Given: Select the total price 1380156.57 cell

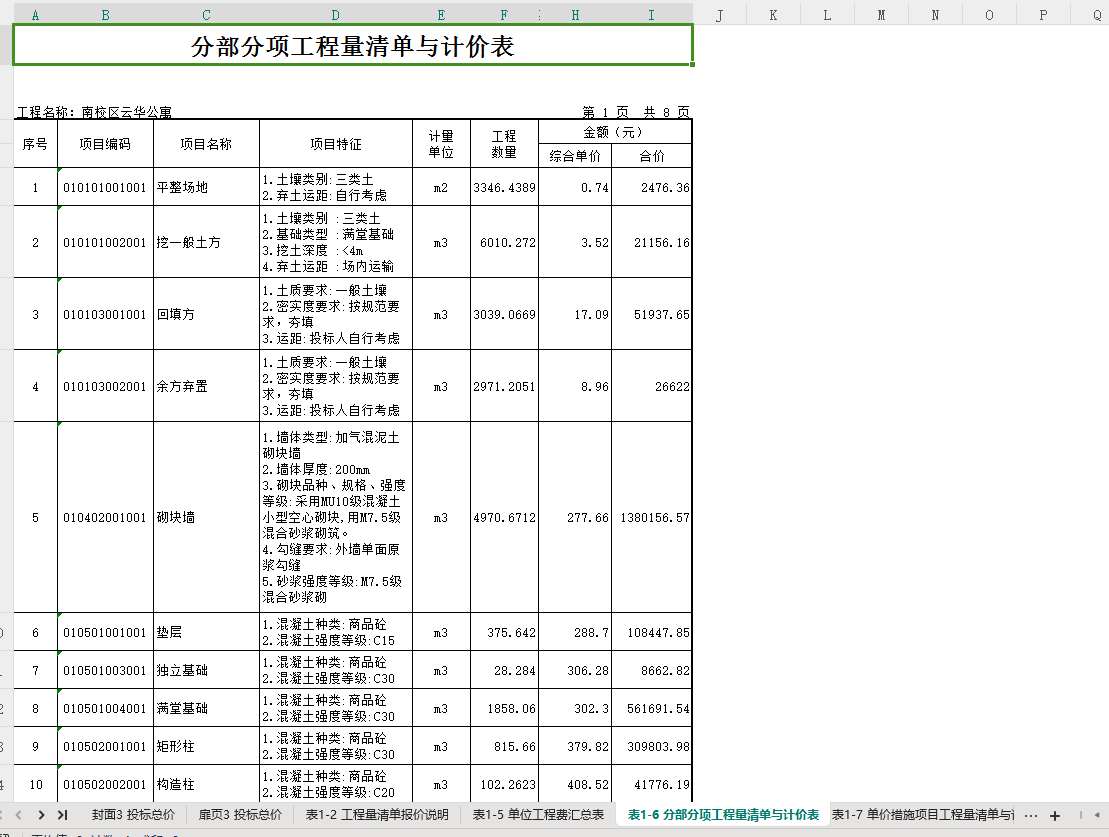Looking at the screenshot, I should pyautogui.click(x=651, y=517).
